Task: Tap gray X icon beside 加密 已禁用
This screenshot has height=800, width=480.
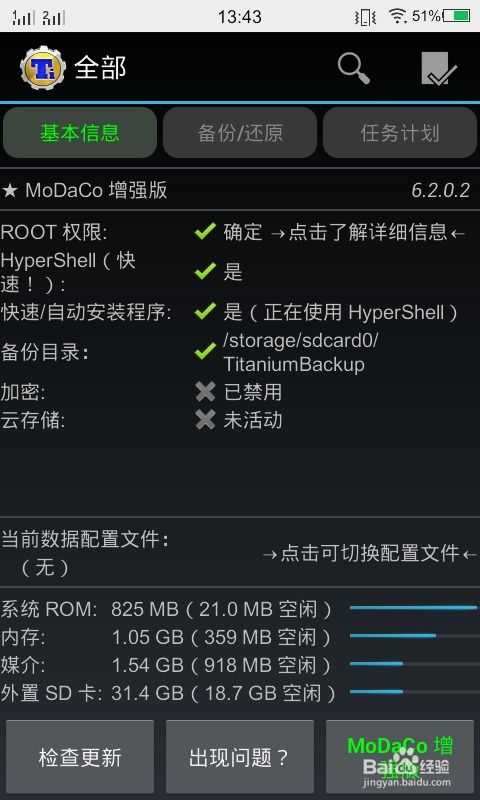Action: click(x=205, y=392)
